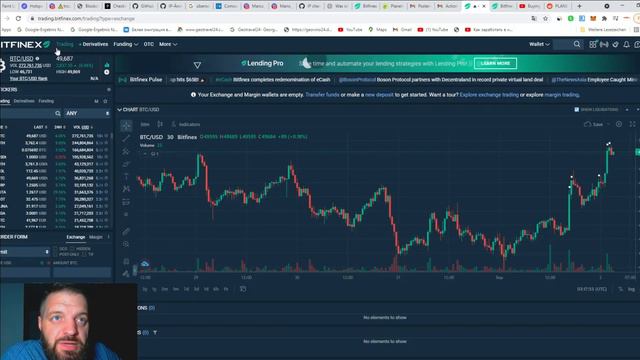Click the cloud icon on chart volume area
The width and height of the screenshot is (640, 360).
tap(144, 264)
